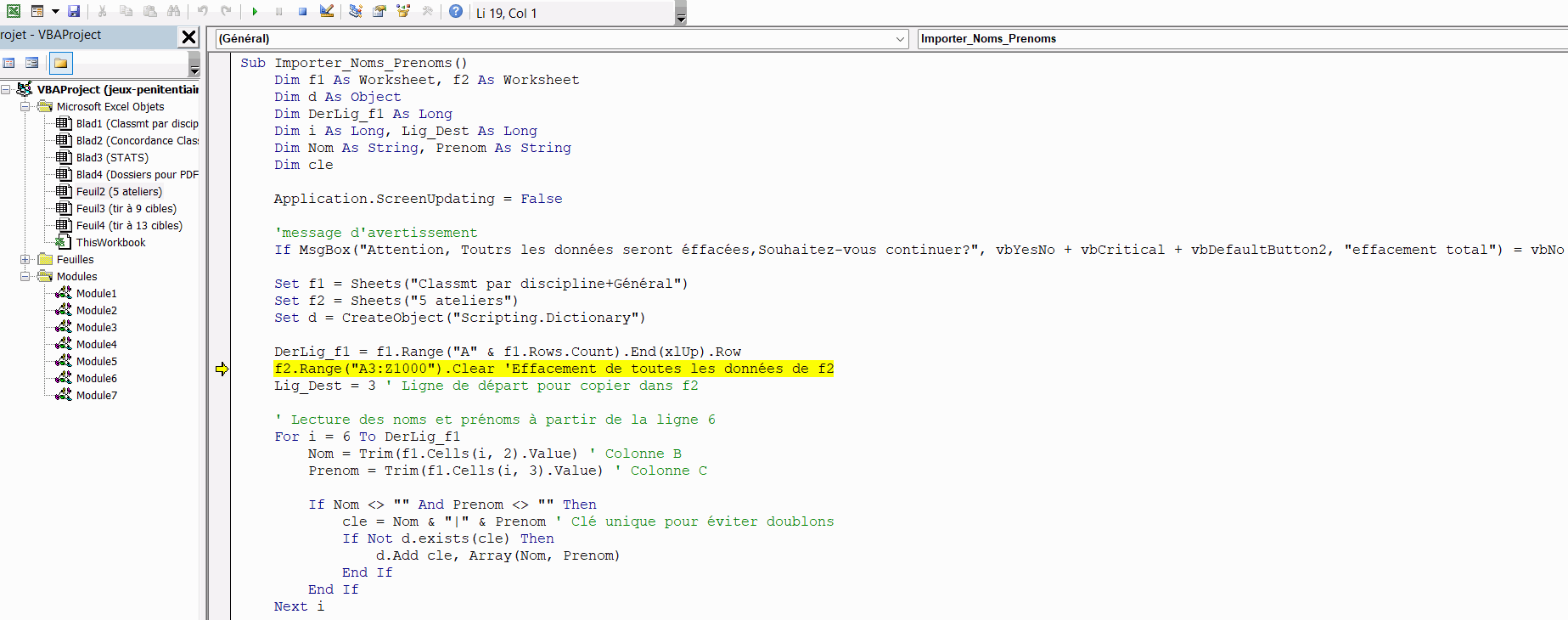1568x620 pixels.
Task: Select Blad2 (Concordance Class sheet
Action: coord(138,140)
